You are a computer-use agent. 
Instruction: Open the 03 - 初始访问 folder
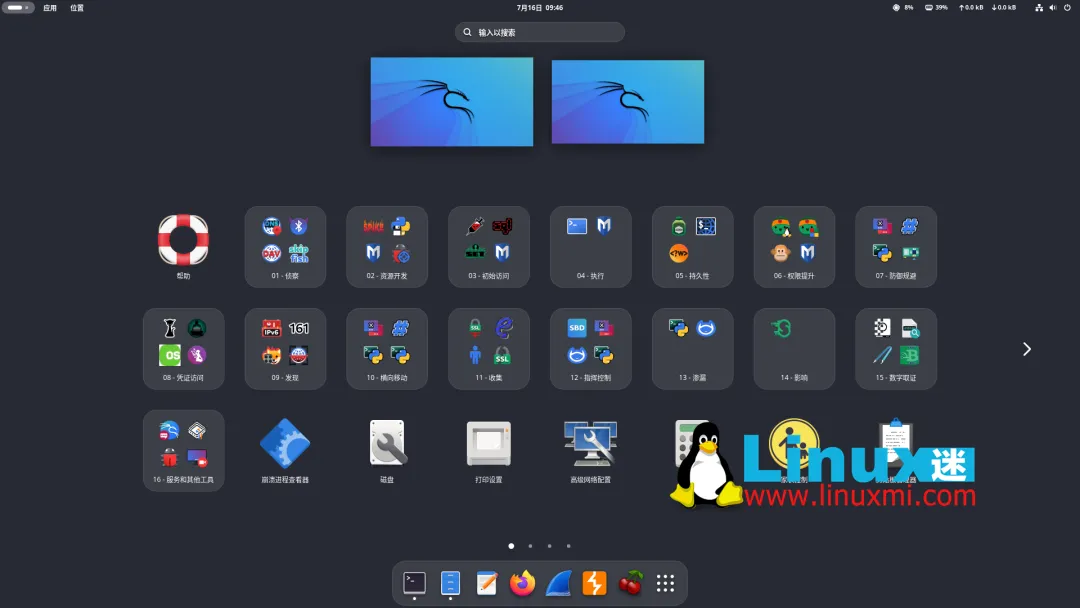click(489, 247)
